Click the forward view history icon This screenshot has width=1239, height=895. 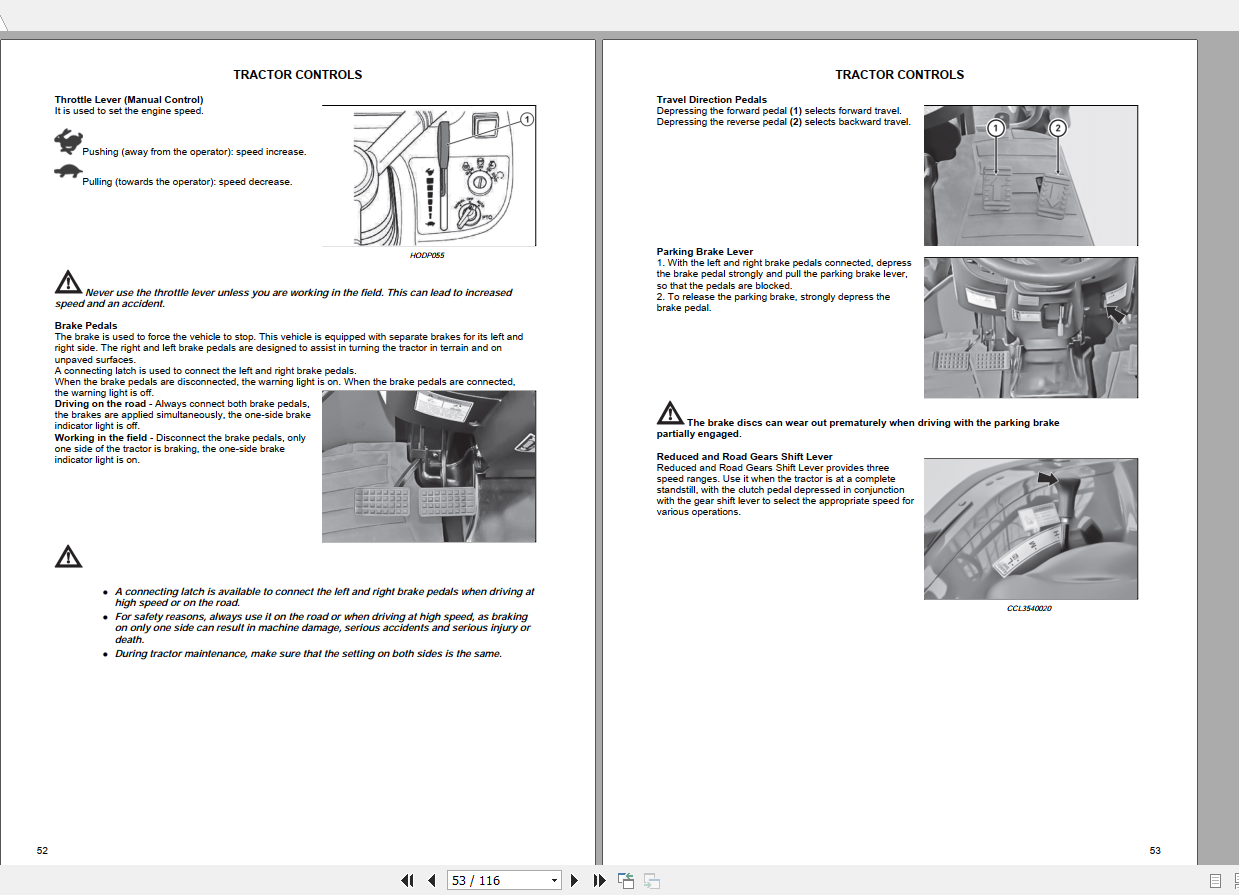coord(651,880)
